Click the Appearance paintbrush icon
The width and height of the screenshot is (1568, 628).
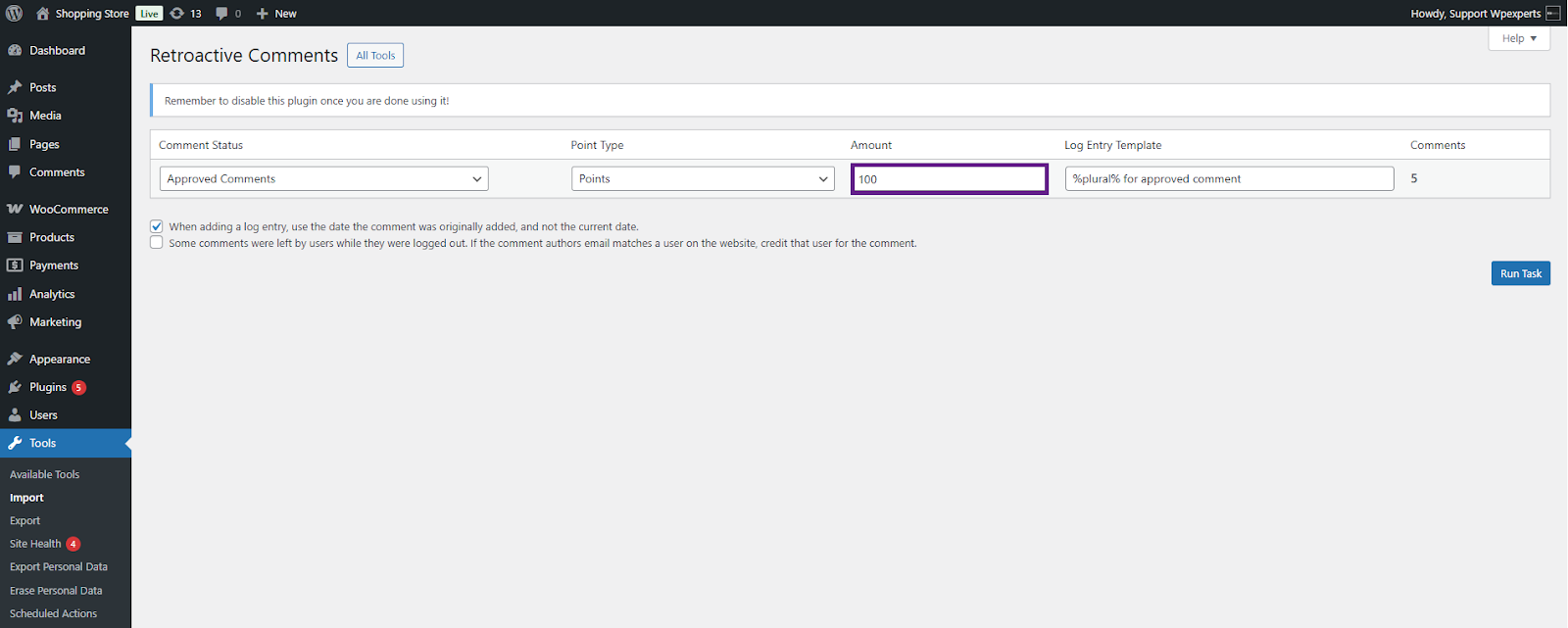(15, 360)
